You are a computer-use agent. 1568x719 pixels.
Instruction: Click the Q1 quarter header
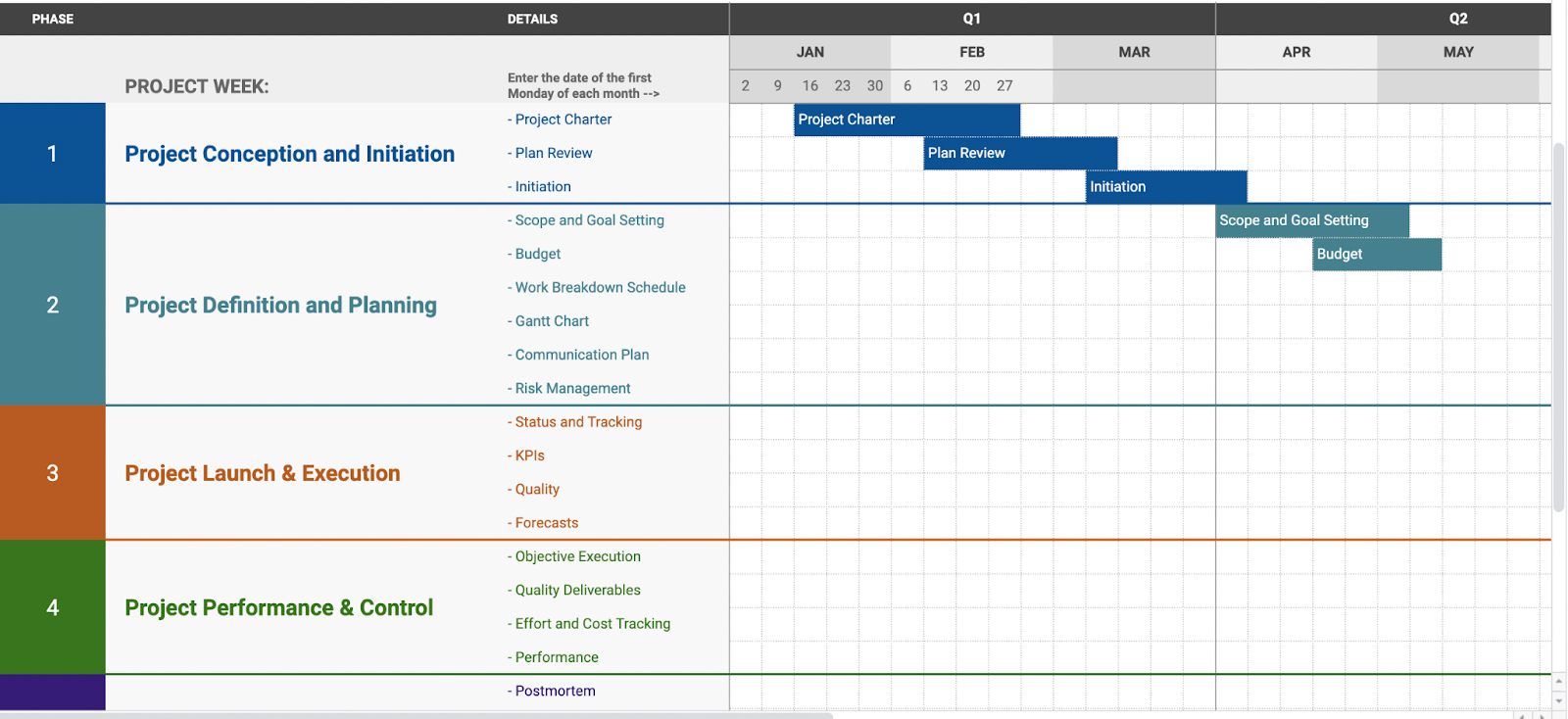971,19
